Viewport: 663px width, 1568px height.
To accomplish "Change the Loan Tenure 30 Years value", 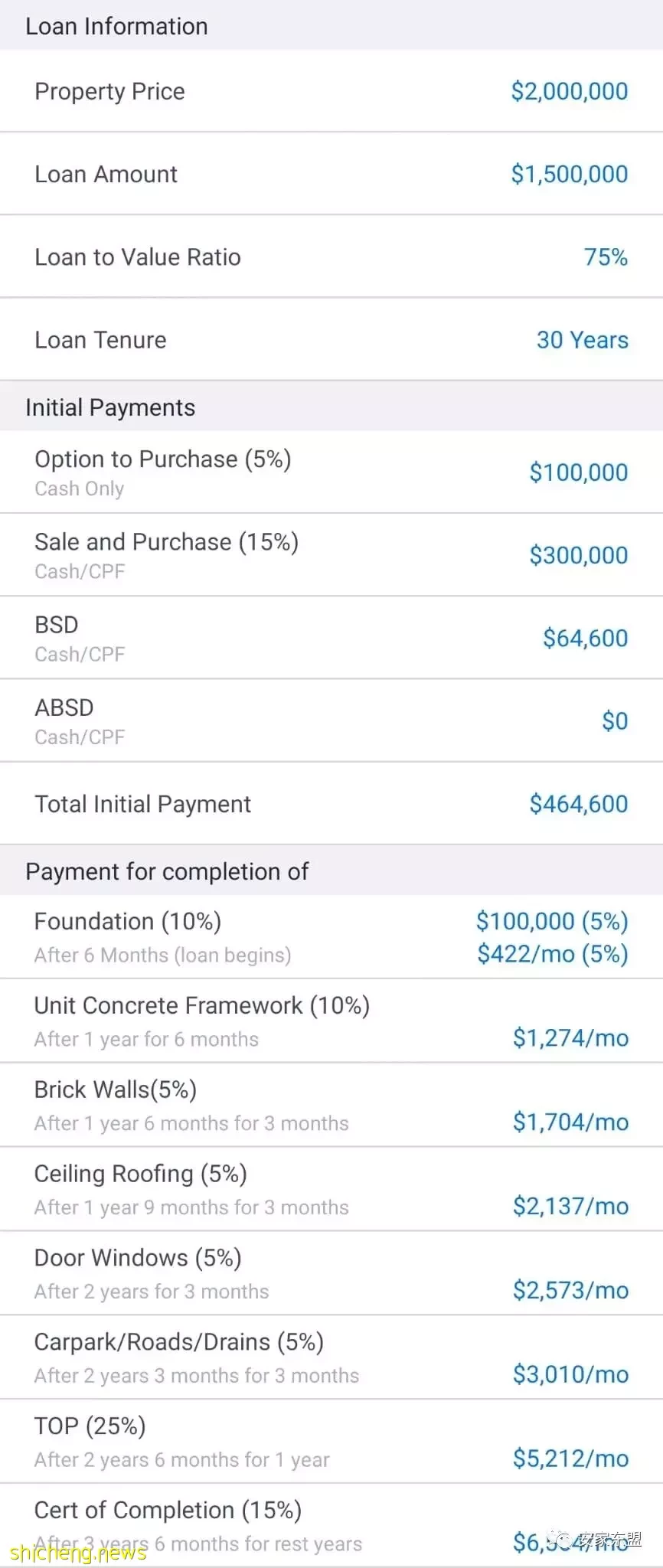I will coord(582,339).
